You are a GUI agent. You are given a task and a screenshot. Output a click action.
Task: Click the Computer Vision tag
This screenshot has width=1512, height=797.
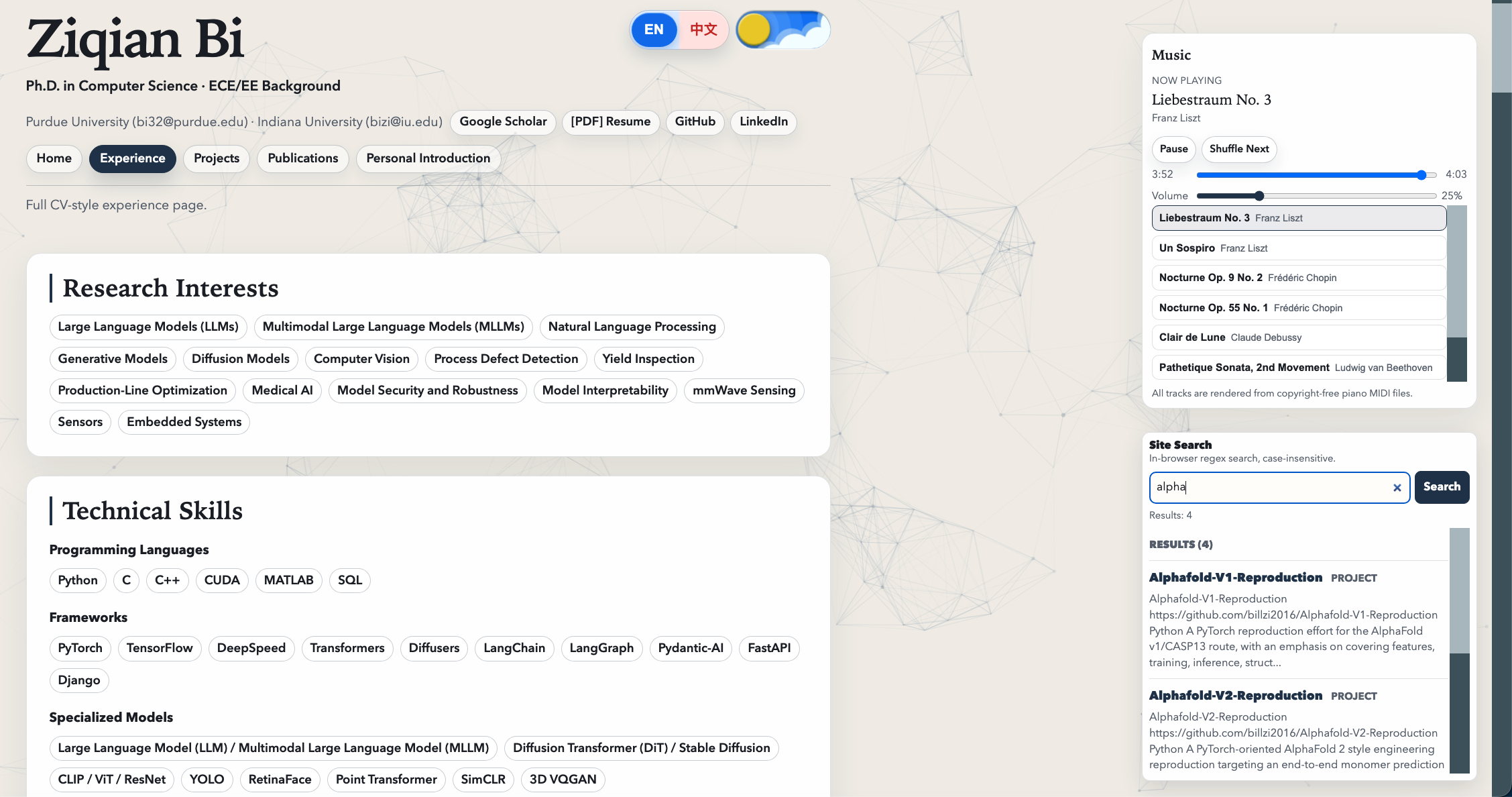pos(361,359)
